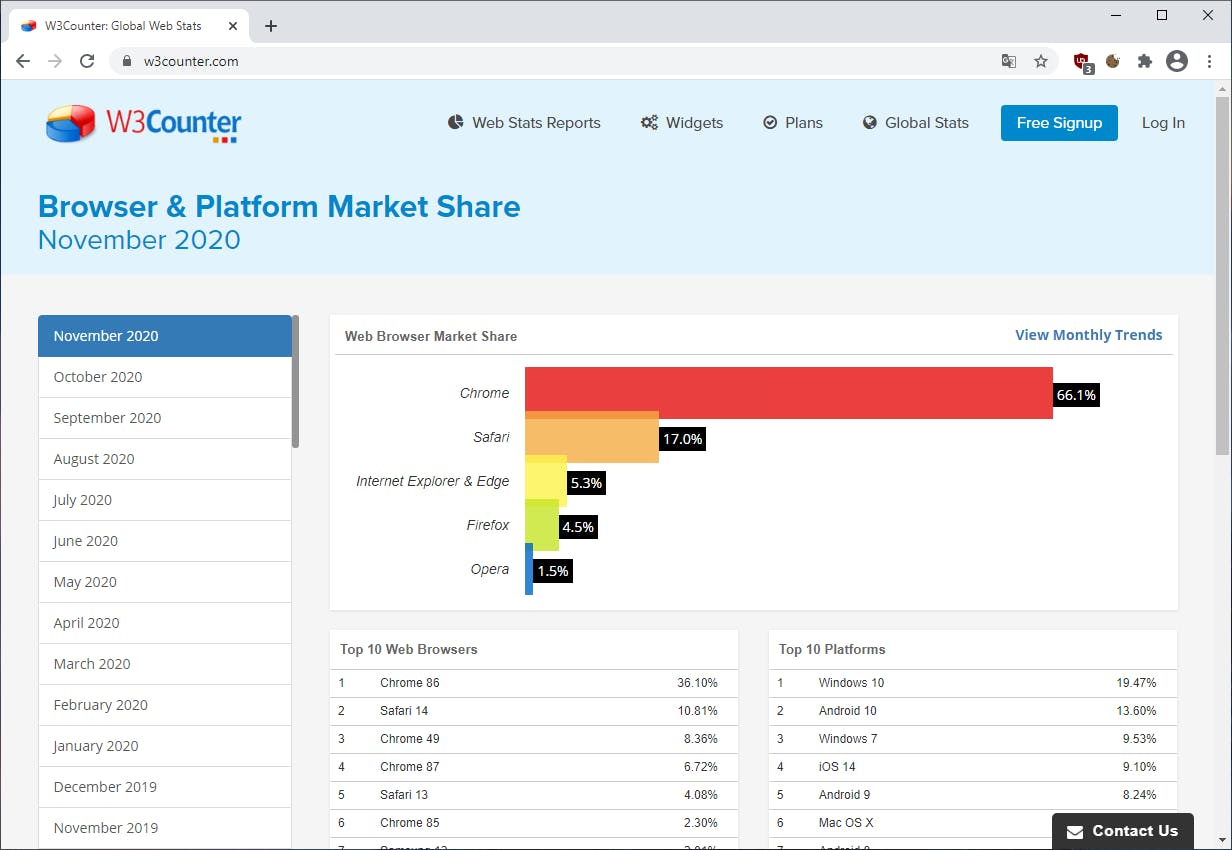
Task: Click the Safari 13 table row
Action: (534, 795)
